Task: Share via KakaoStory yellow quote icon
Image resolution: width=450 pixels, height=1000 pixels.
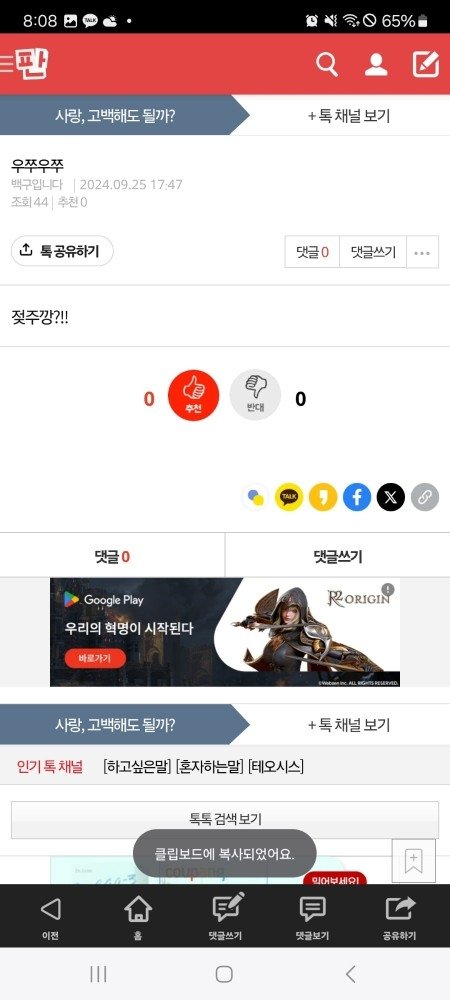Action: pyautogui.click(x=323, y=497)
